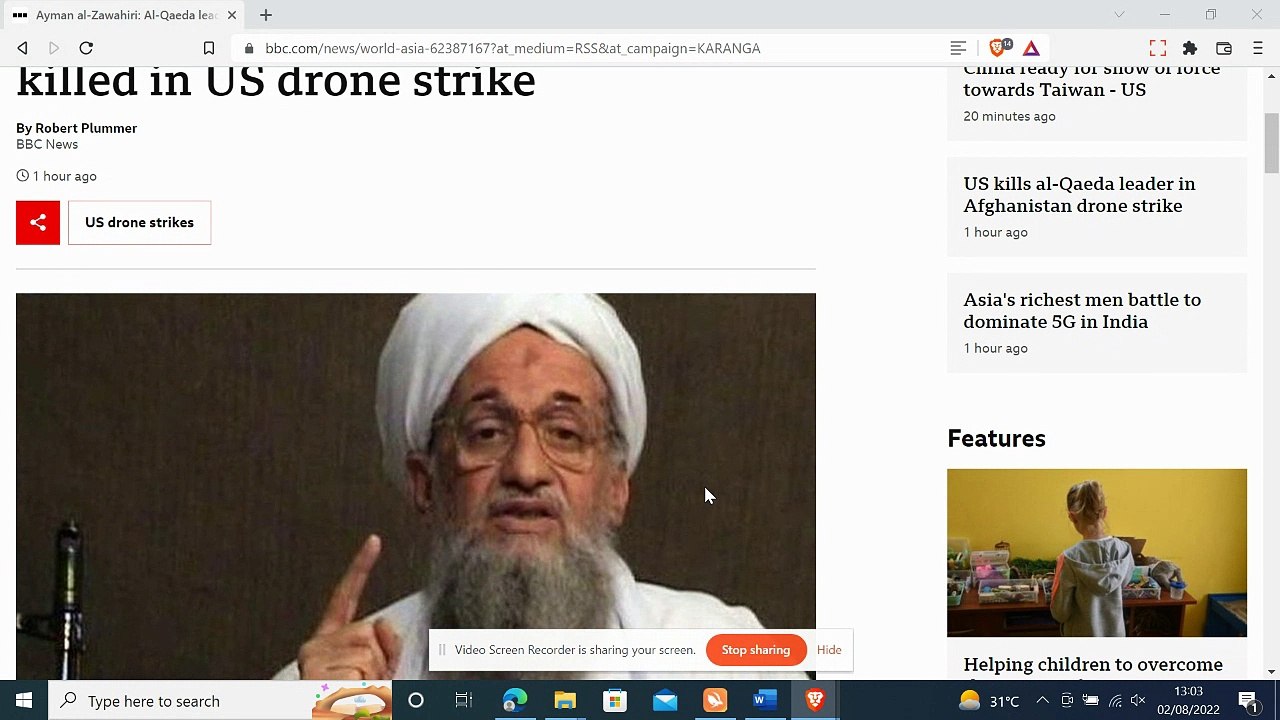
Task: Click the address bar URL
Action: (x=512, y=48)
